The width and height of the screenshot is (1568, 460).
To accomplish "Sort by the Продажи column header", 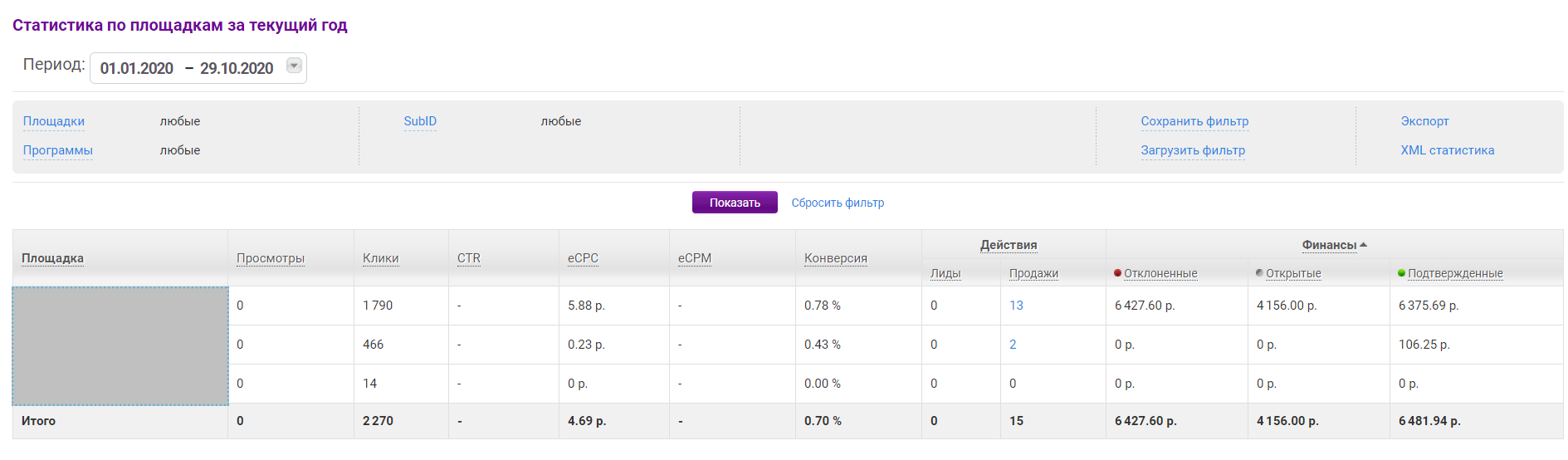I will [x=1033, y=273].
